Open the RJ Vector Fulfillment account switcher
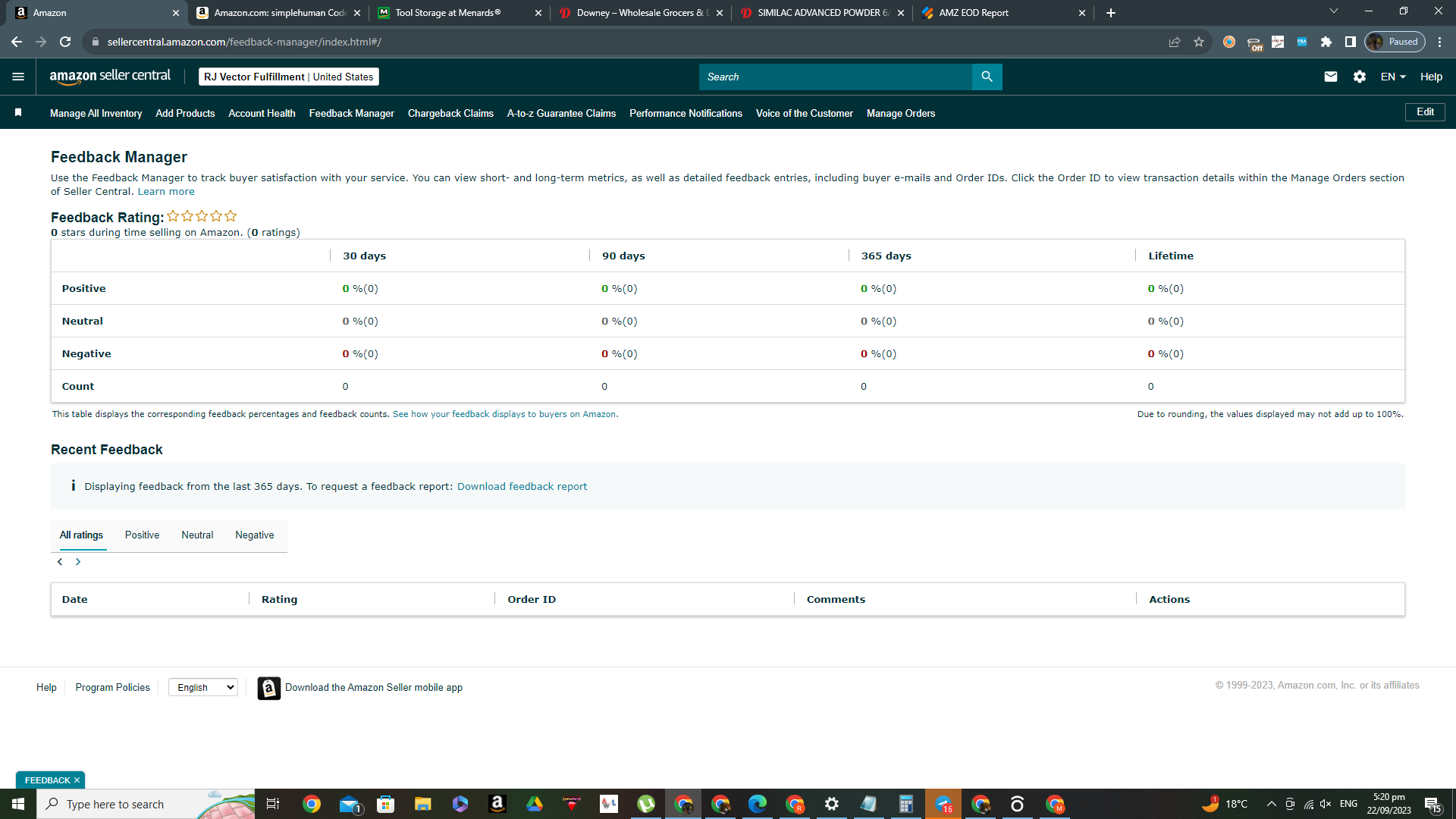1456x819 pixels. (x=288, y=77)
